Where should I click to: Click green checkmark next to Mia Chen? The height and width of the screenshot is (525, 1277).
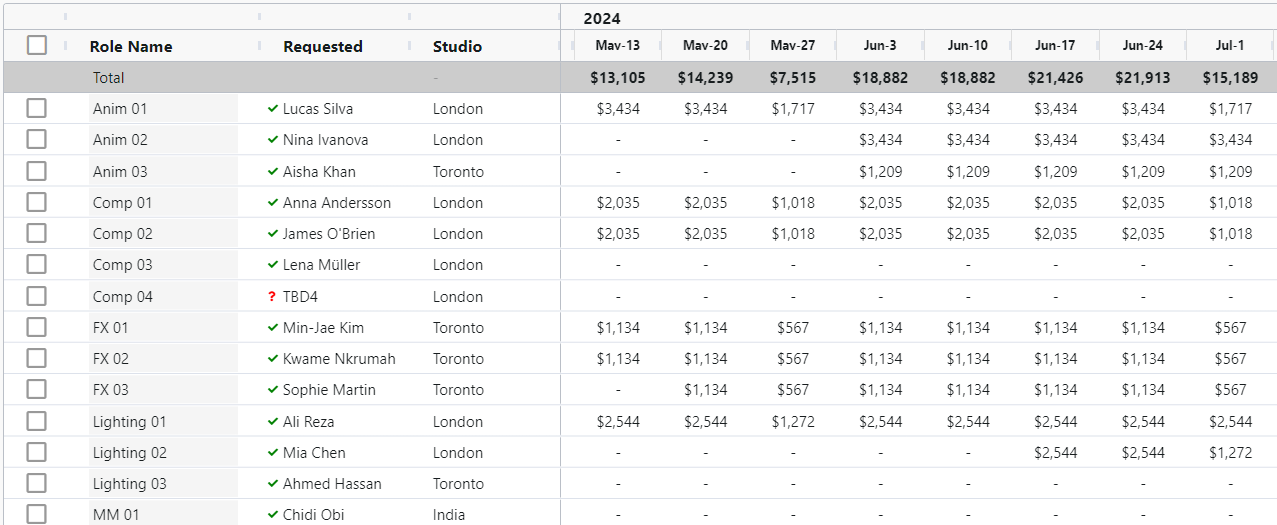[272, 452]
